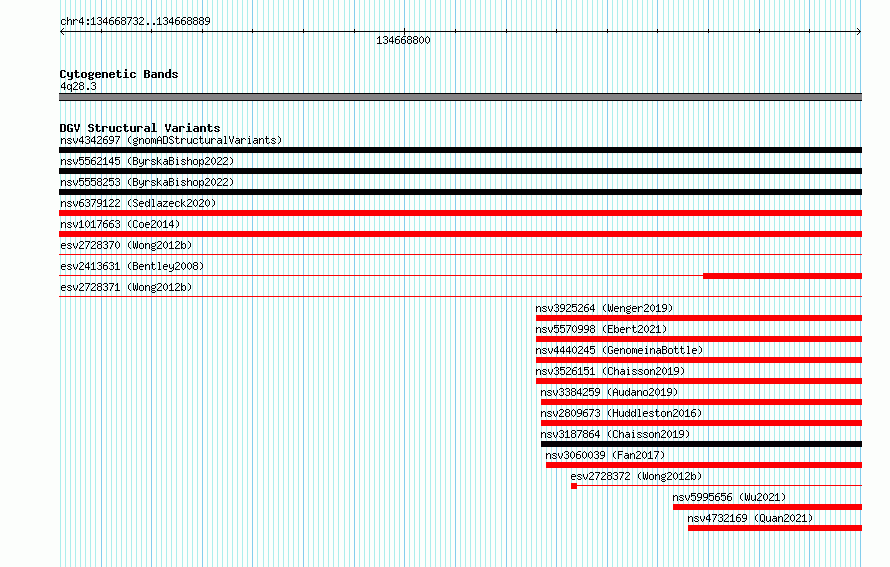Viewport: 890px width, 567px height.
Task: Open esv2413631 Bentley2008 variant
Action: coord(132,266)
